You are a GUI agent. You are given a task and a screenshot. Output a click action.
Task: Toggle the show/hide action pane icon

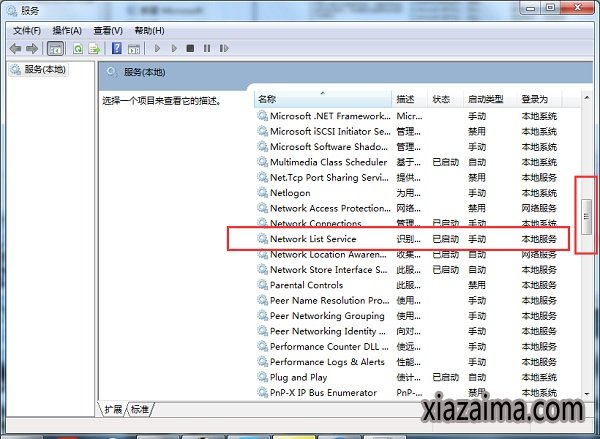pyautogui.click(x=134, y=48)
